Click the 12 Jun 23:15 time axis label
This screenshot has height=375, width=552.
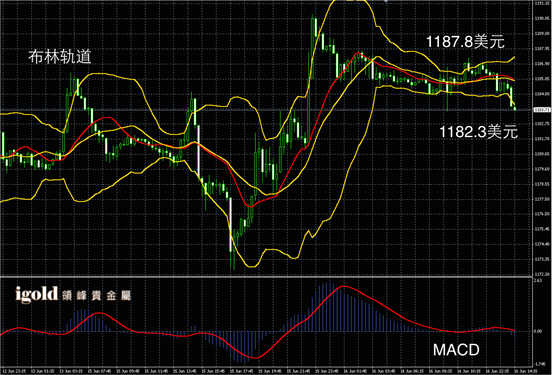coord(14,371)
